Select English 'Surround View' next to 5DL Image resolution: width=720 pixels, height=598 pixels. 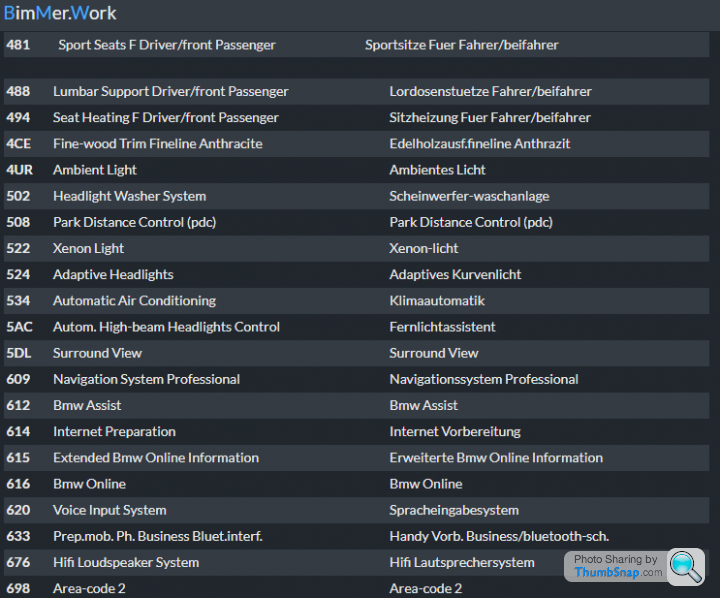tap(97, 353)
